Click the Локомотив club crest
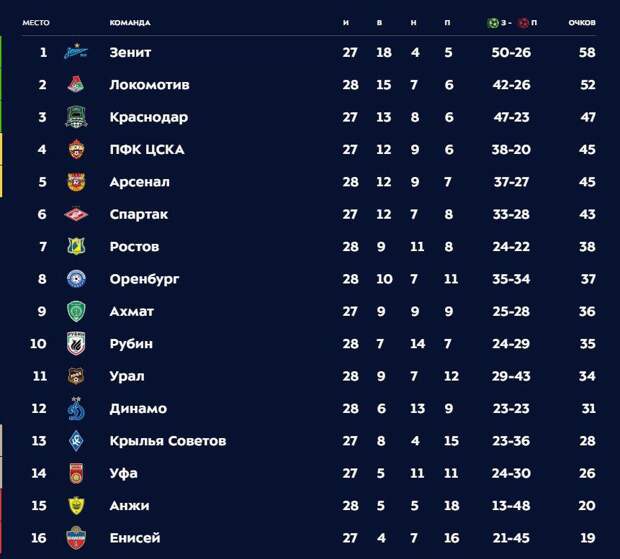The width and height of the screenshot is (620, 559). [76, 84]
